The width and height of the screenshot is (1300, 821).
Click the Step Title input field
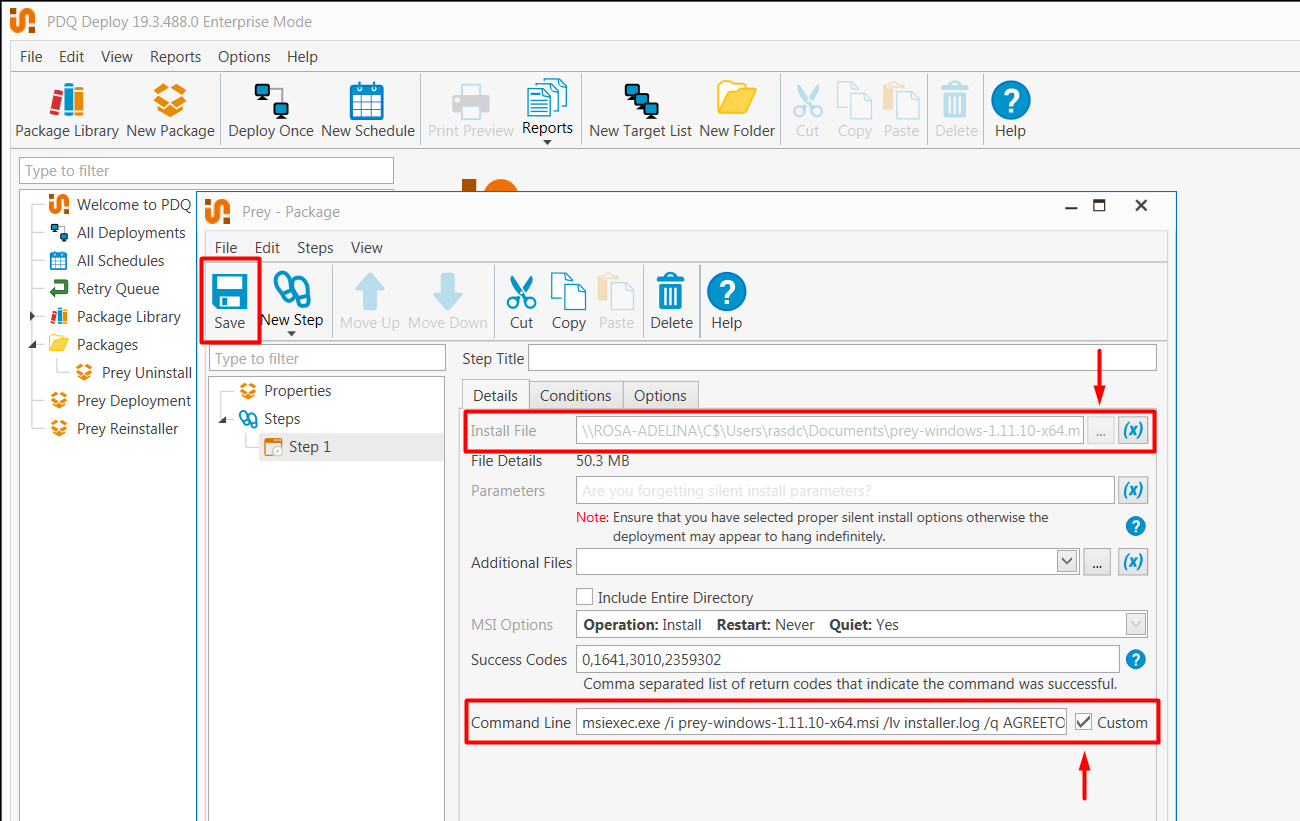pyautogui.click(x=842, y=358)
